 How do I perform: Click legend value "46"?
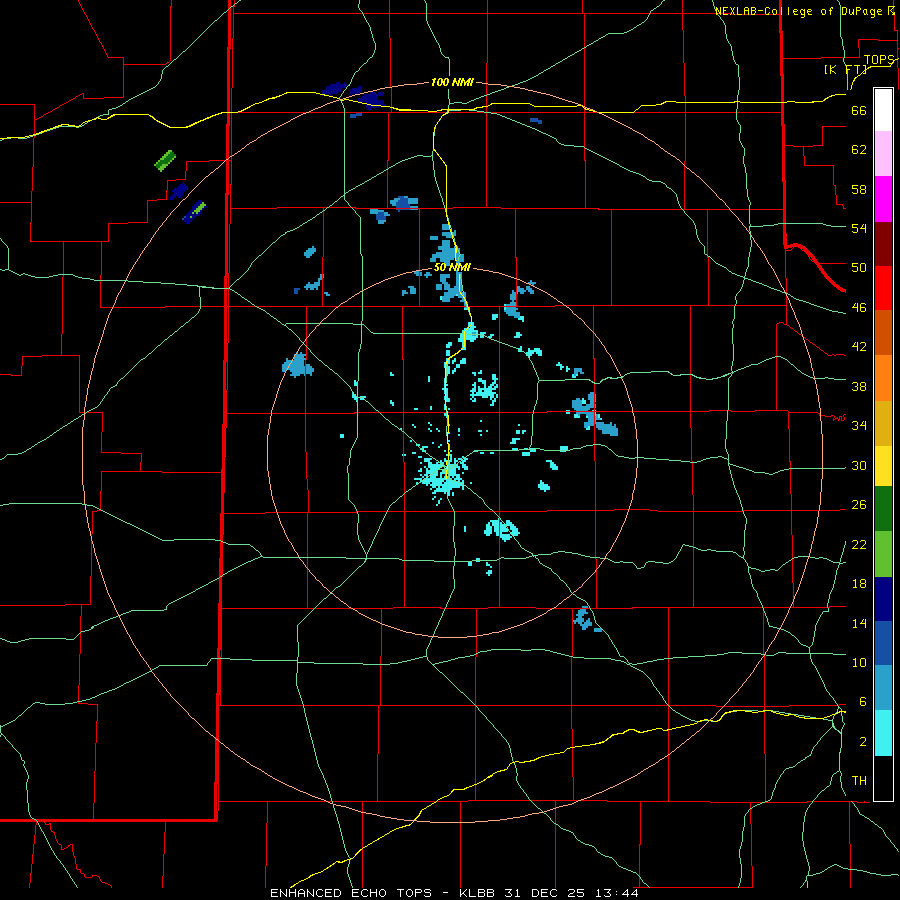pos(859,308)
